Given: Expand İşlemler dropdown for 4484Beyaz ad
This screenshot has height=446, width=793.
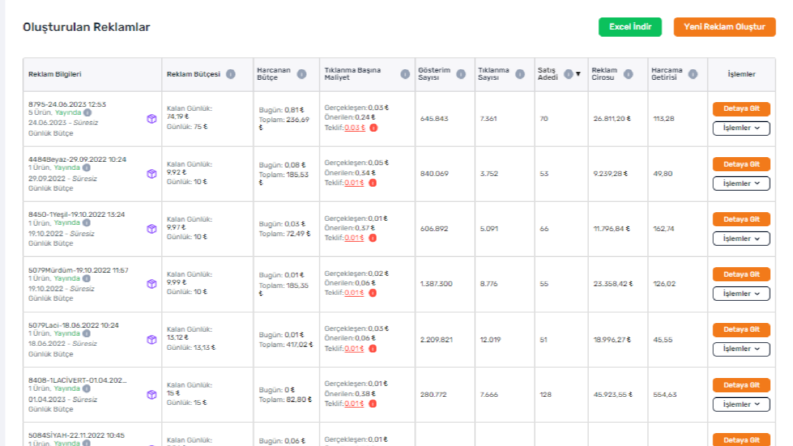Looking at the screenshot, I should [x=741, y=184].
